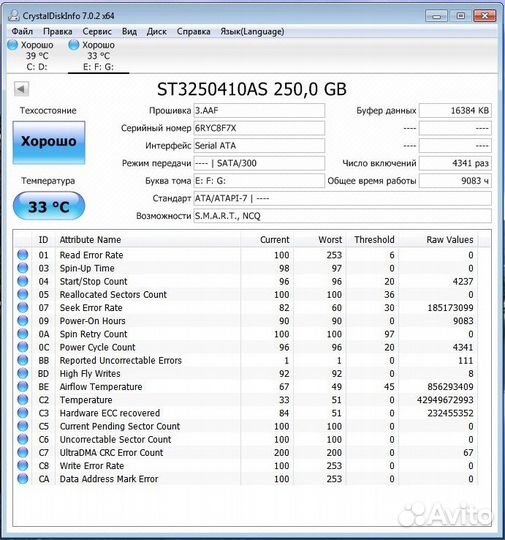
Task: Minimize the CrystalDiskInfo window
Action: 436,16
